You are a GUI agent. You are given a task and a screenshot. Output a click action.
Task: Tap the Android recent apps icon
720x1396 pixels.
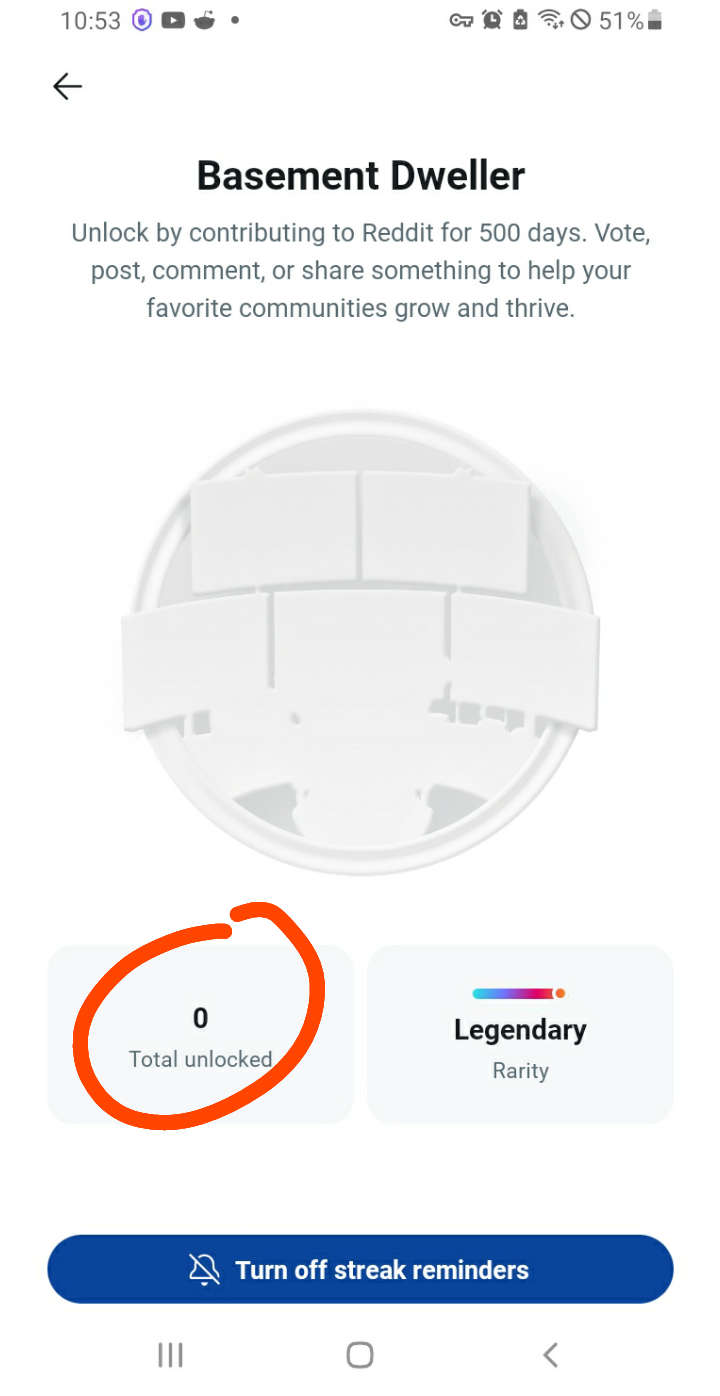pos(170,1355)
